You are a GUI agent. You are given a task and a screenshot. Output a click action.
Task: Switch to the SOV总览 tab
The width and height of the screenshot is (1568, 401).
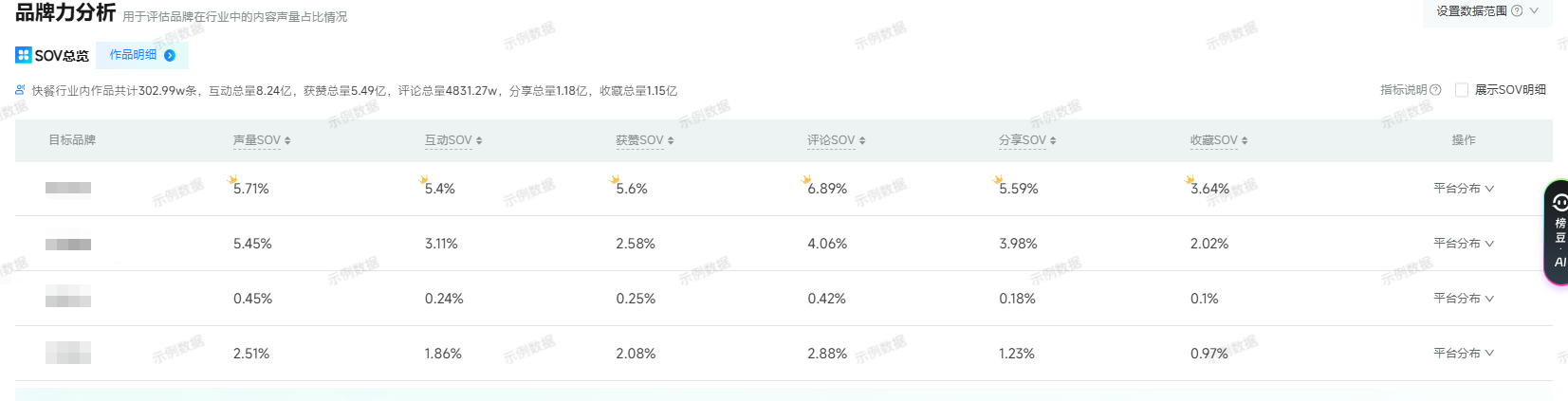click(x=53, y=55)
